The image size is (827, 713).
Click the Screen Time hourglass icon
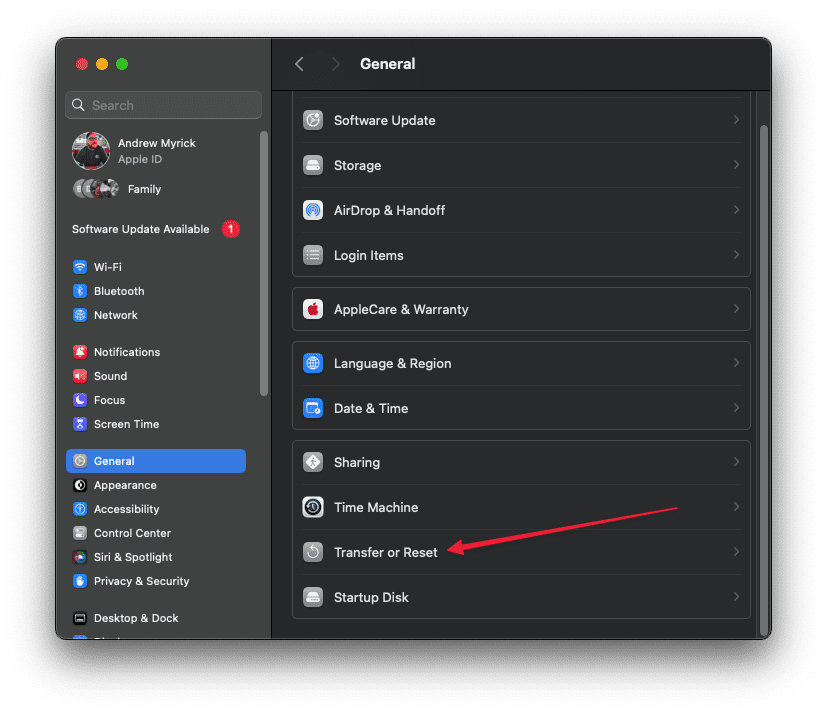[x=80, y=424]
